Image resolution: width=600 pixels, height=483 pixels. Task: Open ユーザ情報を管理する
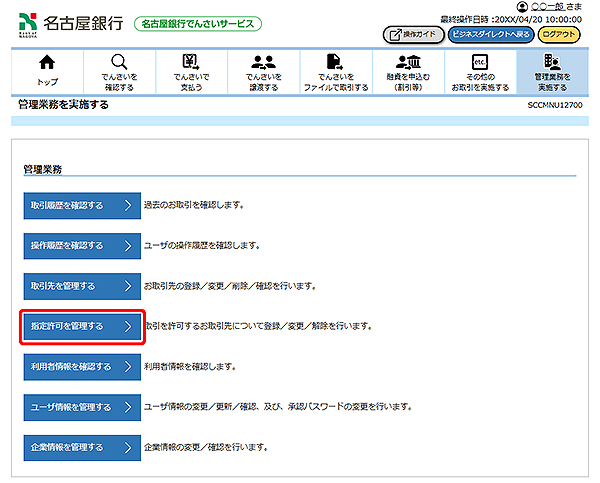[82, 407]
